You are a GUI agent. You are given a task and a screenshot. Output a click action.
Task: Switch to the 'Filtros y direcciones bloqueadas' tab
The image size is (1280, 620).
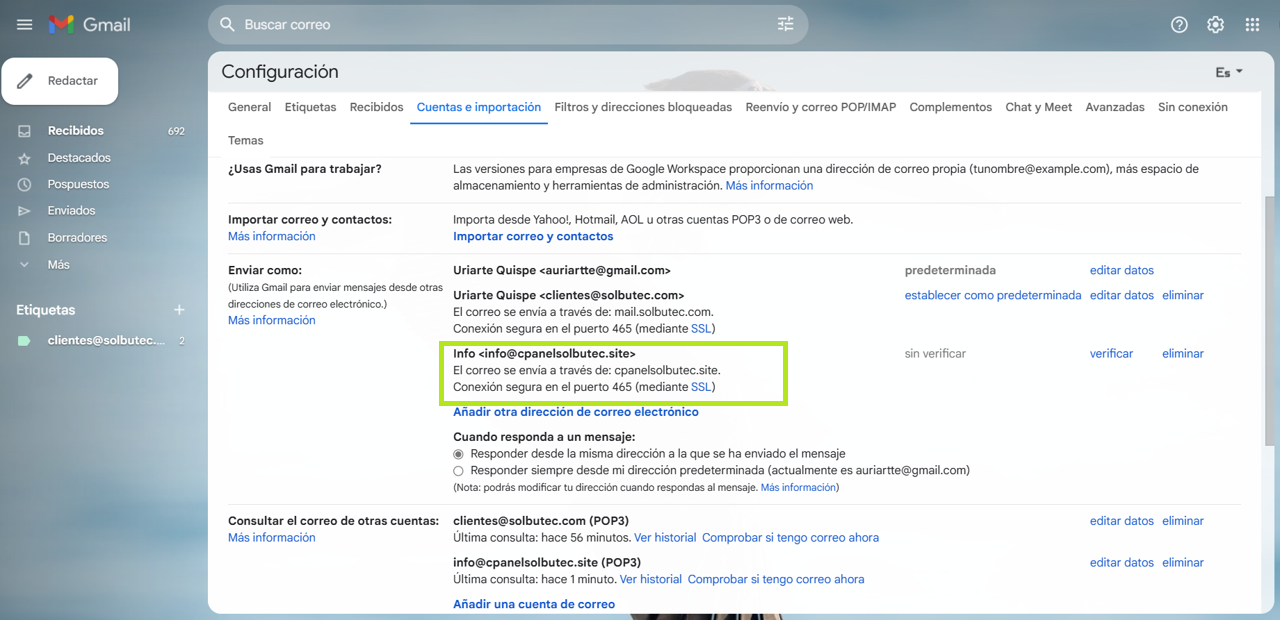click(x=643, y=107)
